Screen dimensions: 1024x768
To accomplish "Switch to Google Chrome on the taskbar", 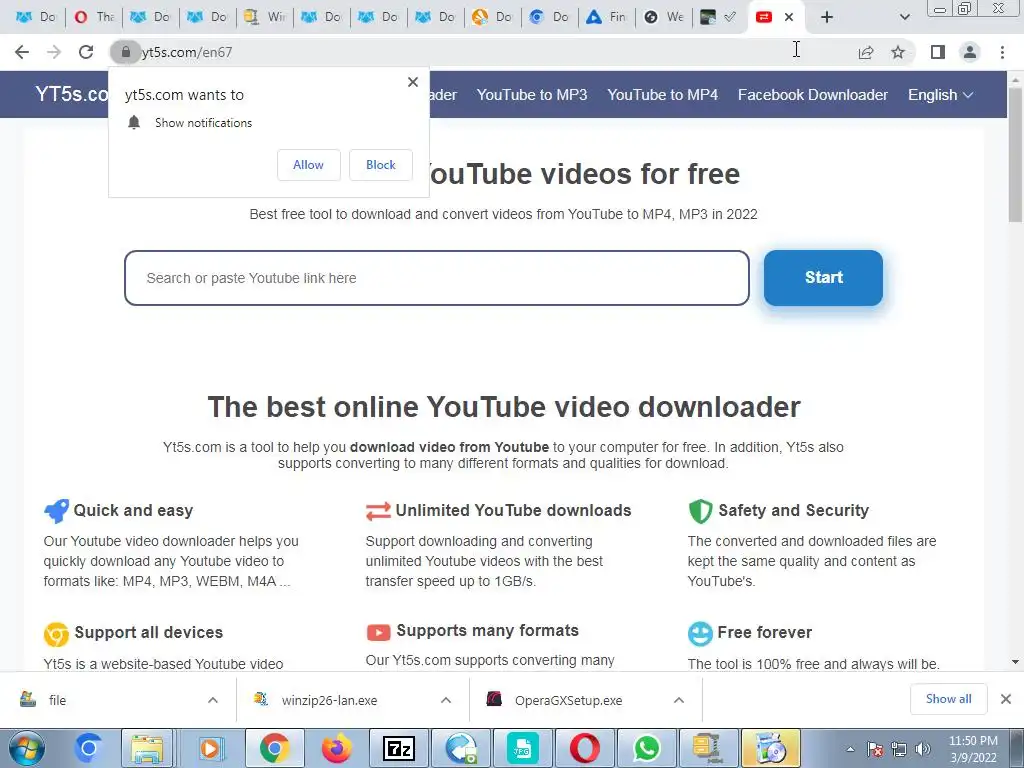I will (x=274, y=748).
